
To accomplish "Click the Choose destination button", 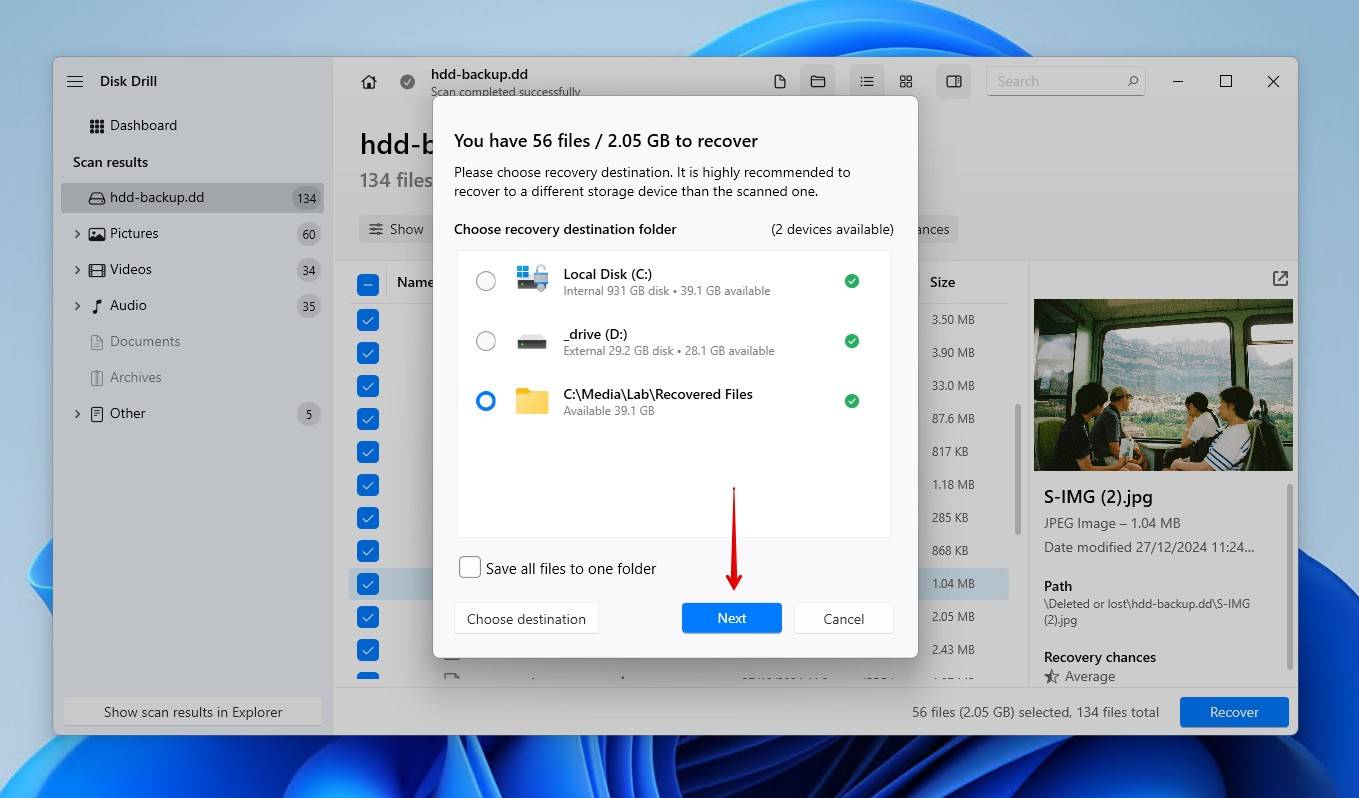I will click(x=526, y=618).
